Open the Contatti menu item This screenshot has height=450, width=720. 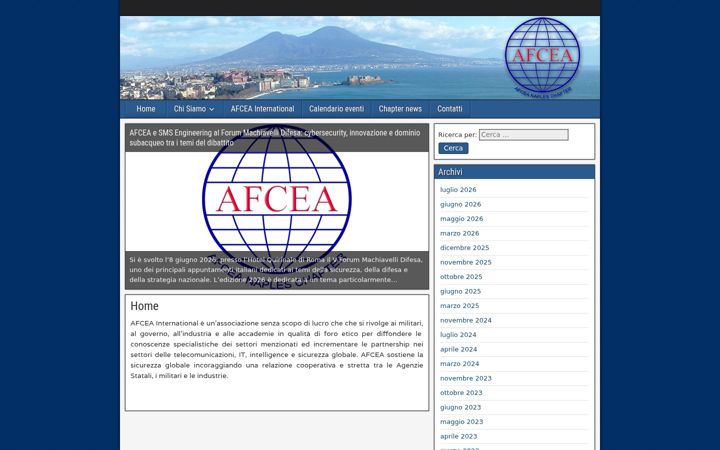point(450,109)
